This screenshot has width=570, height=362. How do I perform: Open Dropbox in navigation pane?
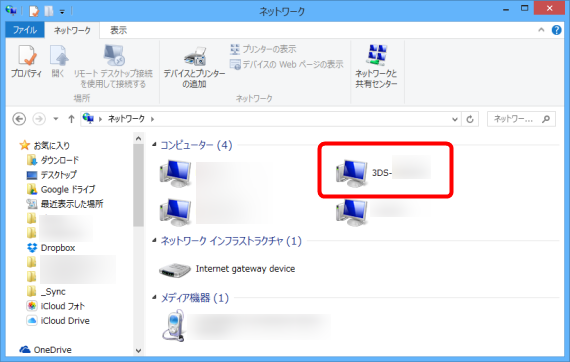51,248
